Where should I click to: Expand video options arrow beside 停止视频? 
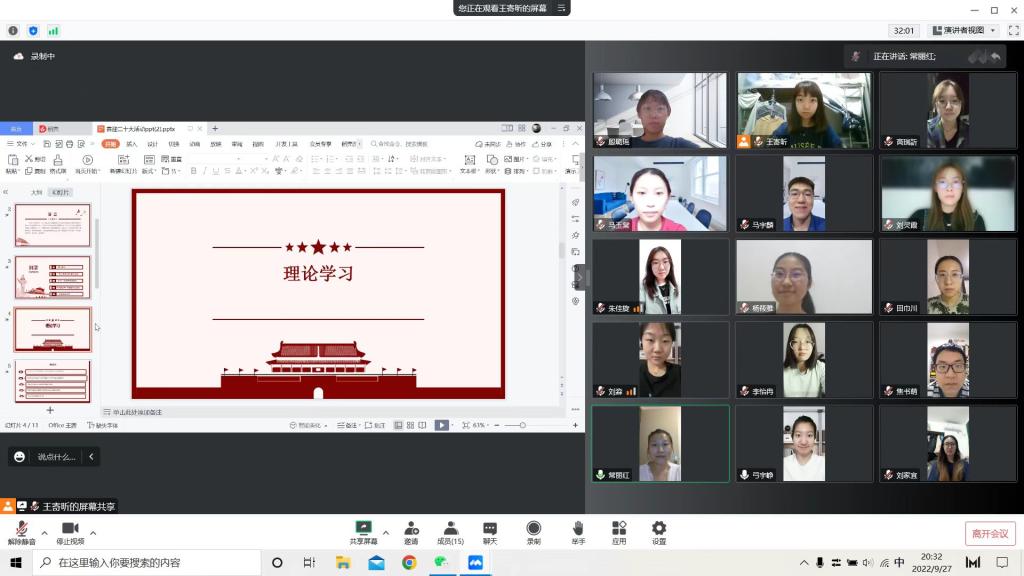coord(93,532)
